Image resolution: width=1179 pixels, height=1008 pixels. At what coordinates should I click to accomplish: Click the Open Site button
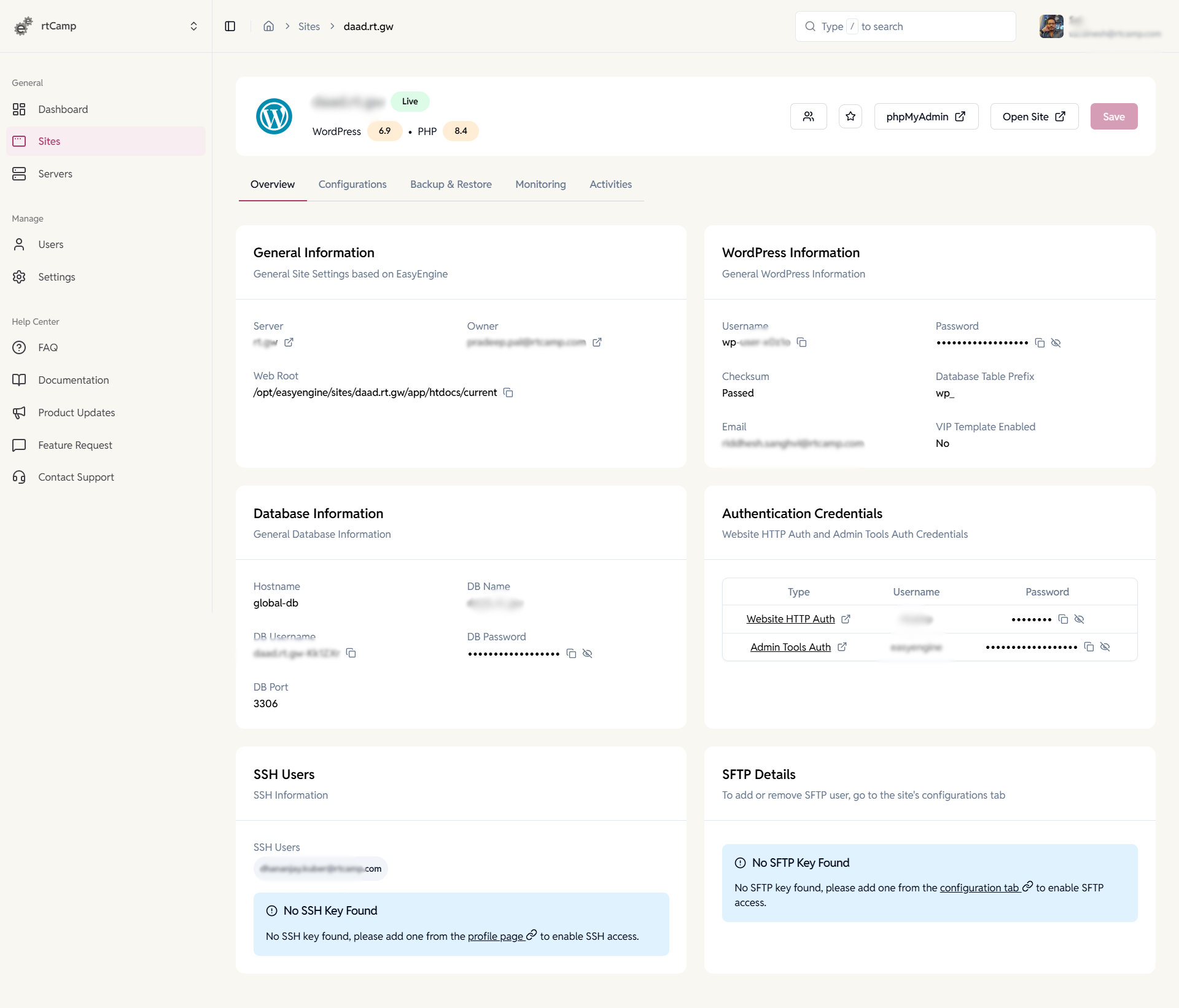(x=1033, y=116)
